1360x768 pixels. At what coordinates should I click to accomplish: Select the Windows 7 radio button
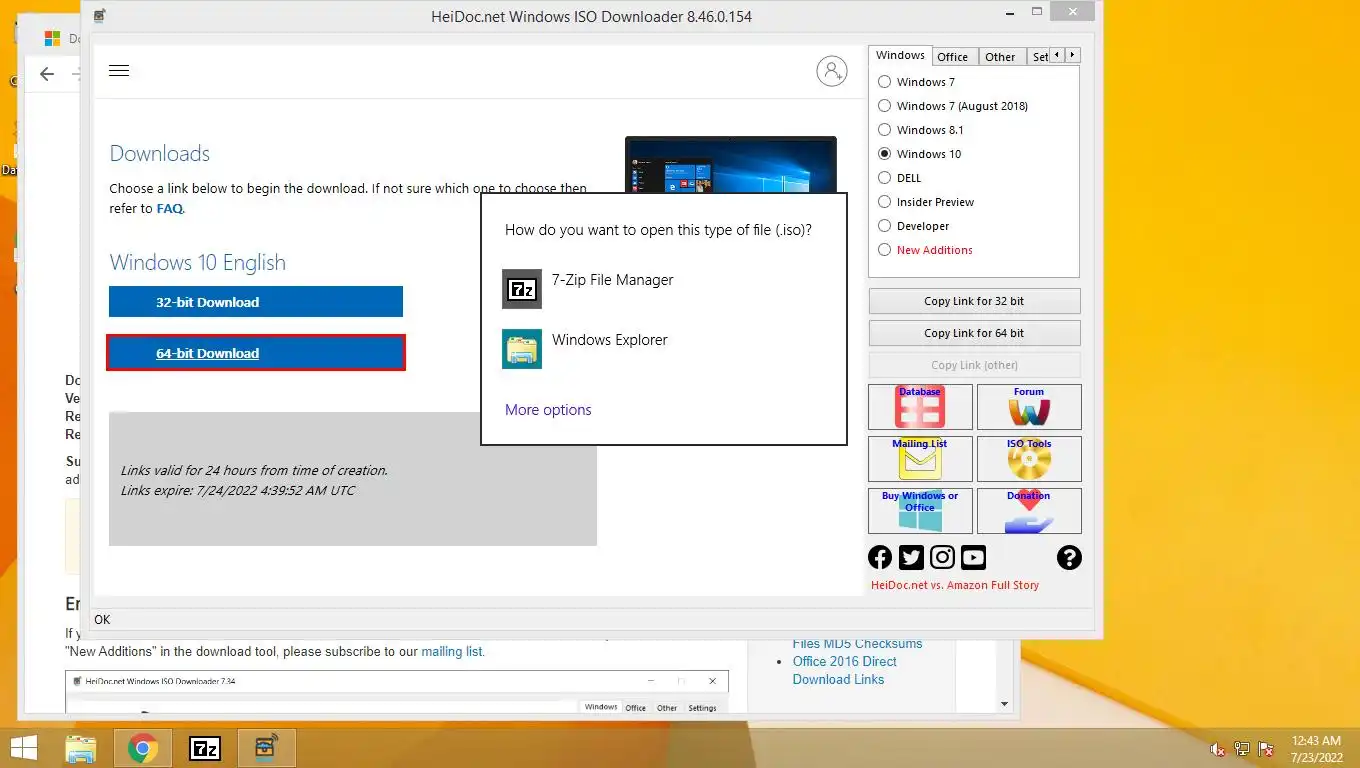(x=884, y=82)
